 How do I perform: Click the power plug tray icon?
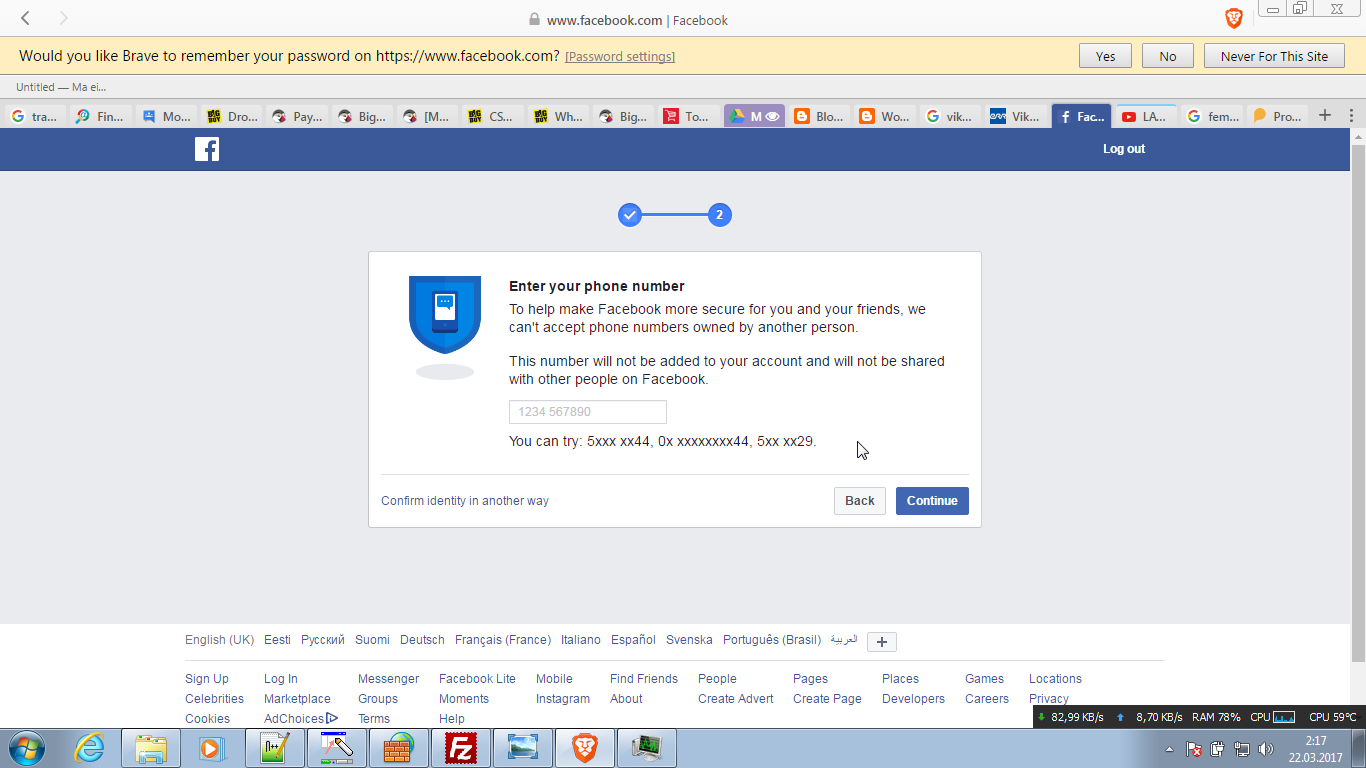point(1218,749)
